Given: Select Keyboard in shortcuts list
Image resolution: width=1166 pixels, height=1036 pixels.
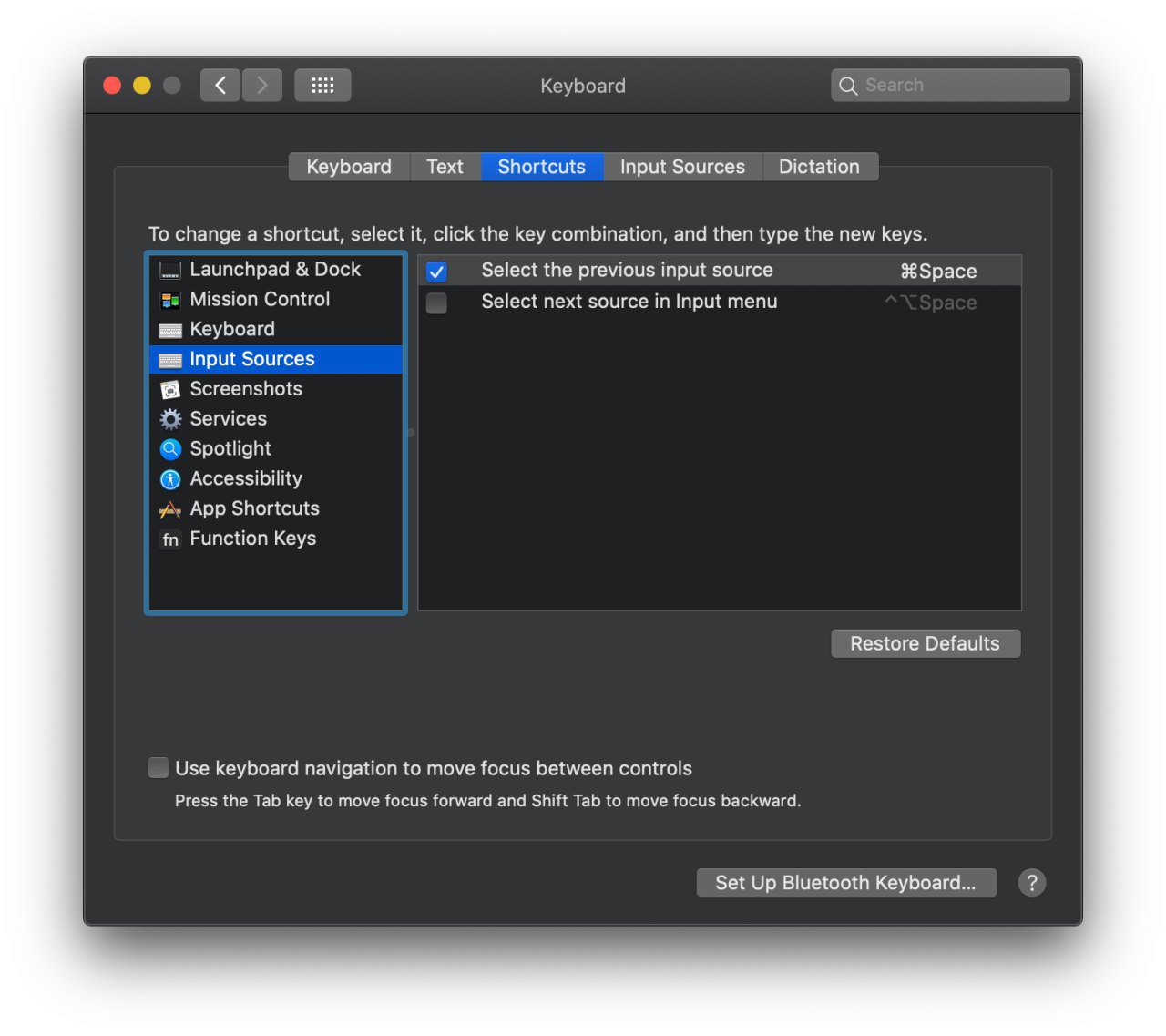Looking at the screenshot, I should [275, 330].
